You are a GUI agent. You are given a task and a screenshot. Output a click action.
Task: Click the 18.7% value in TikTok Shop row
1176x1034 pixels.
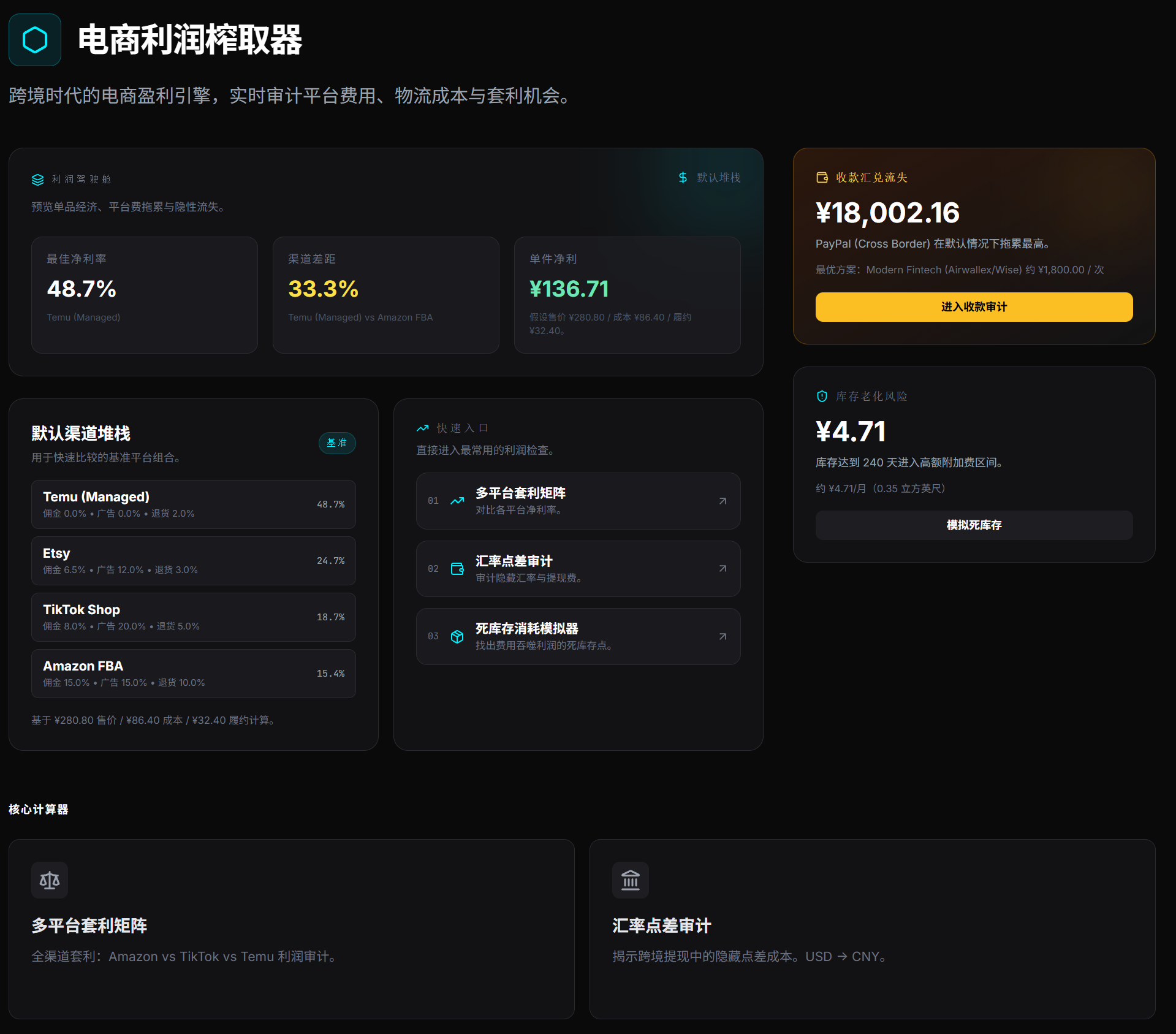tap(331, 617)
